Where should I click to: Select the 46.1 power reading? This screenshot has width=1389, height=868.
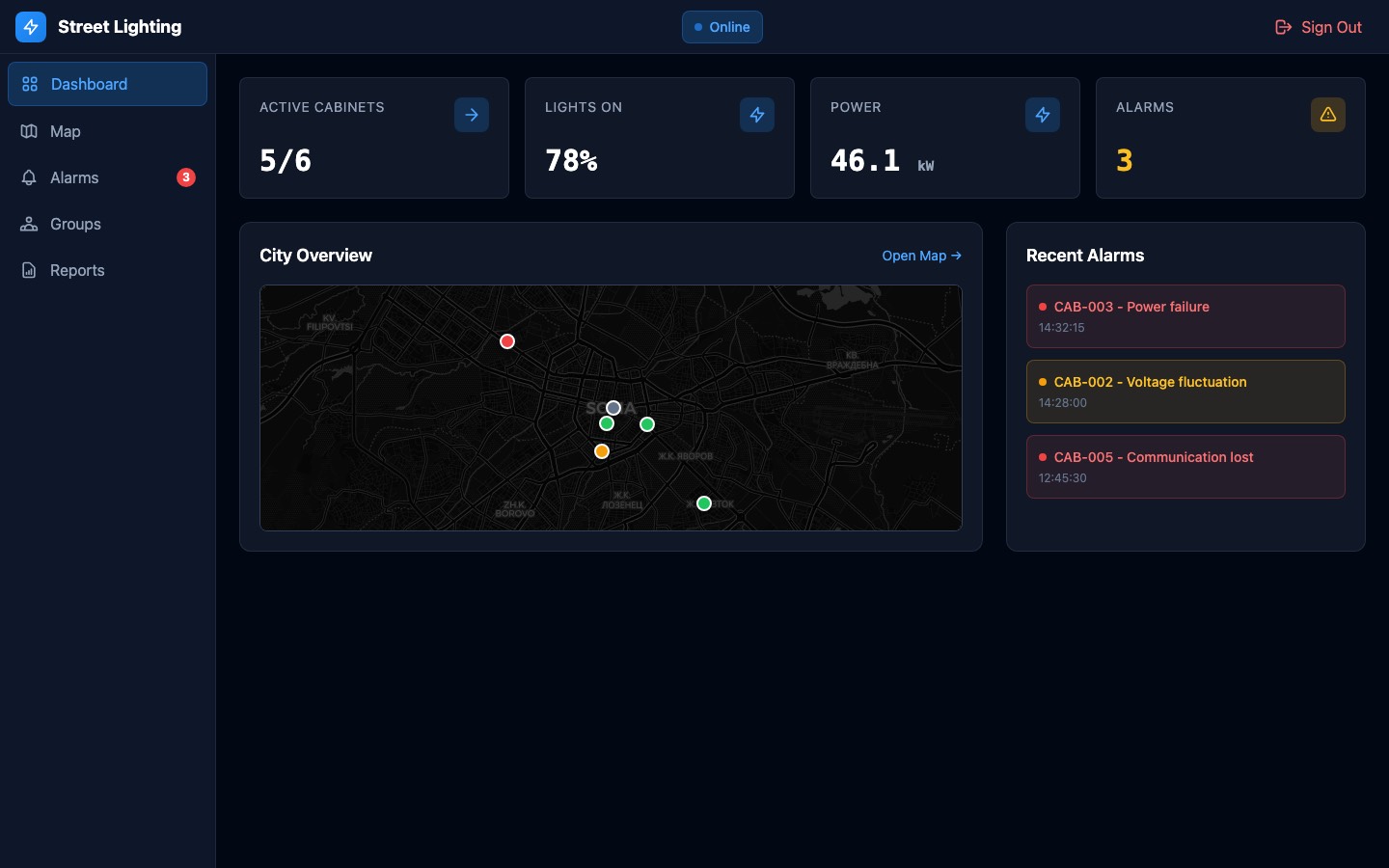pos(865,160)
